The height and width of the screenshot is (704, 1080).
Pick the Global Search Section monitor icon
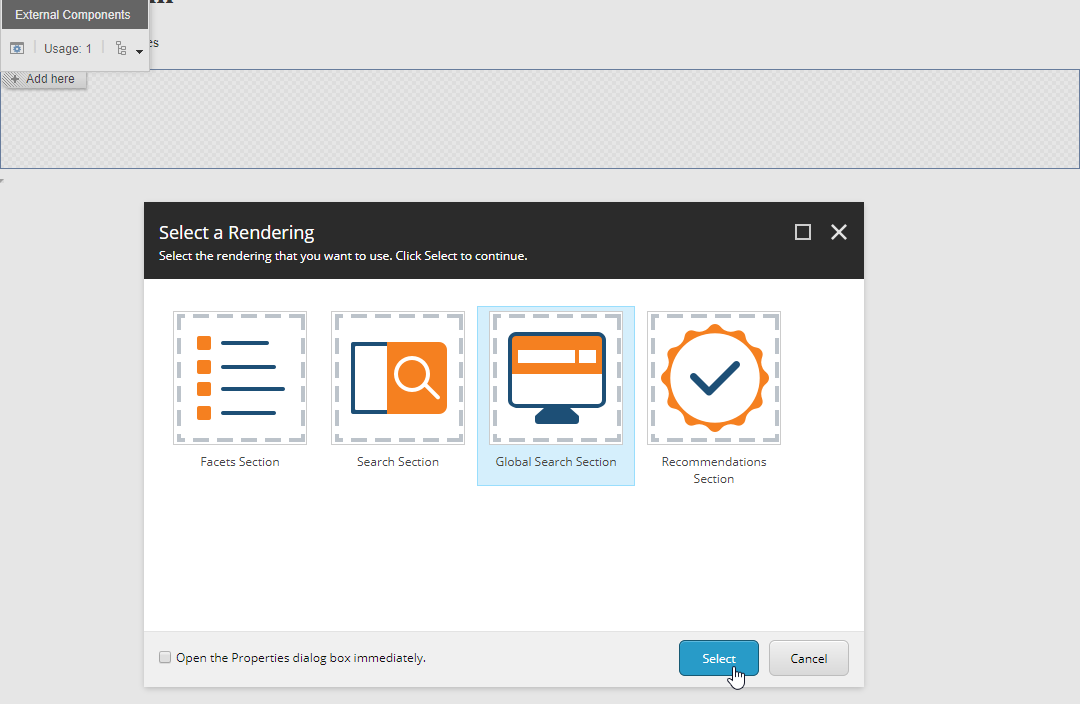(x=556, y=378)
